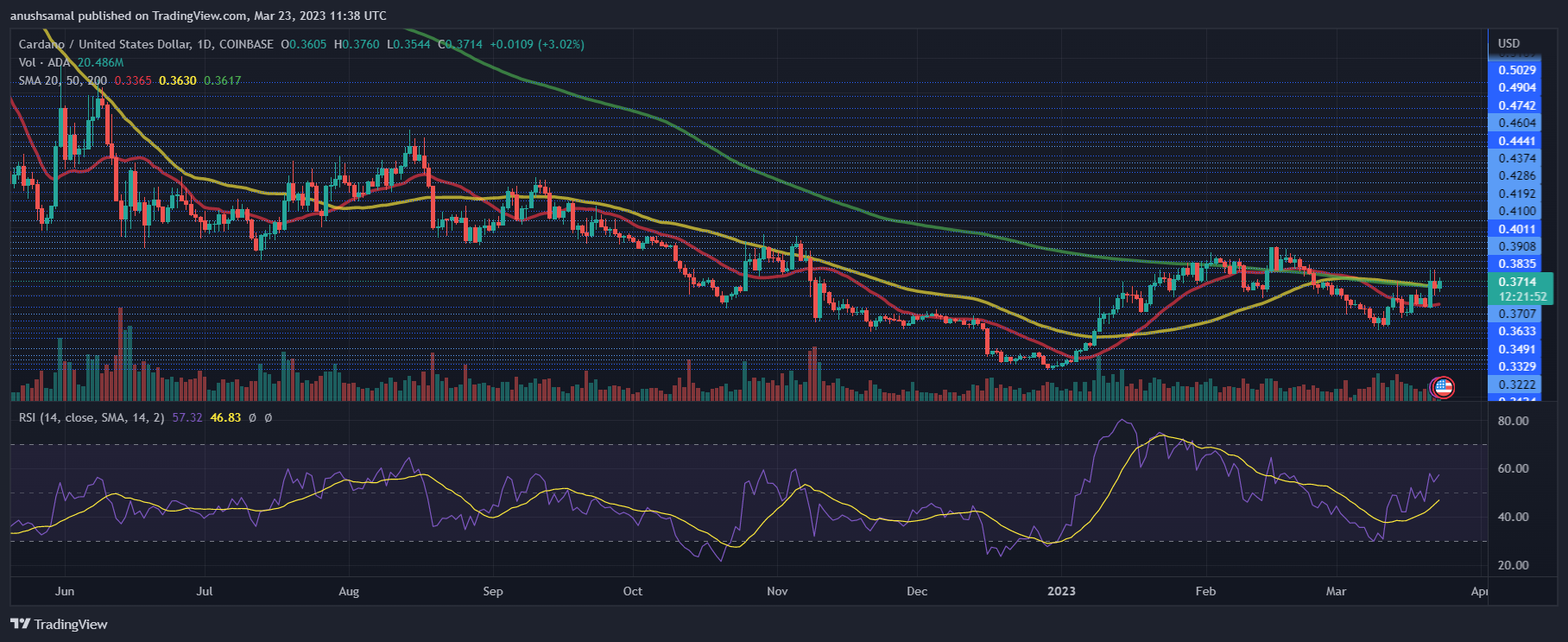Select the RSI (14, close, SMA, 14, 2) legend
The width and height of the screenshot is (1568, 642).
click(92, 417)
